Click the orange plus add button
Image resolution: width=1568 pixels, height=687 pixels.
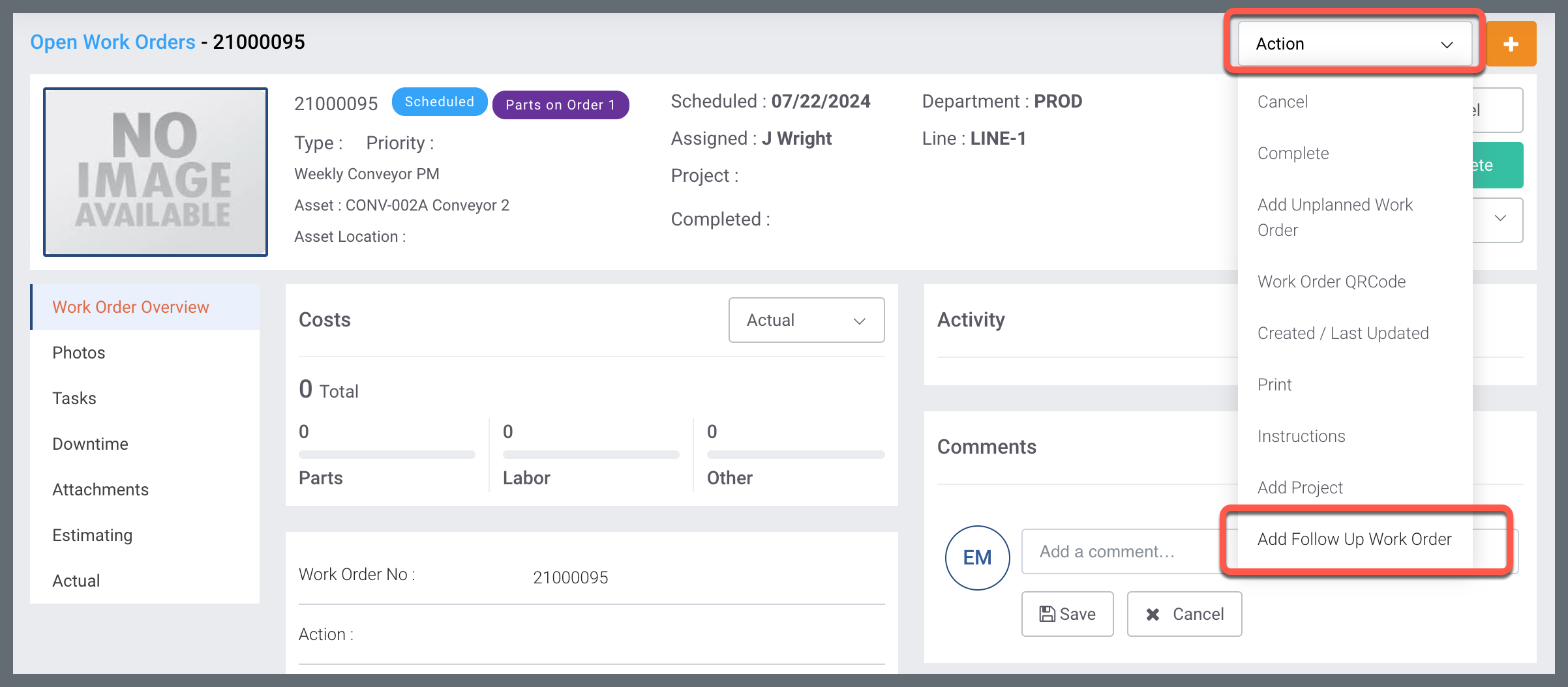point(1511,44)
